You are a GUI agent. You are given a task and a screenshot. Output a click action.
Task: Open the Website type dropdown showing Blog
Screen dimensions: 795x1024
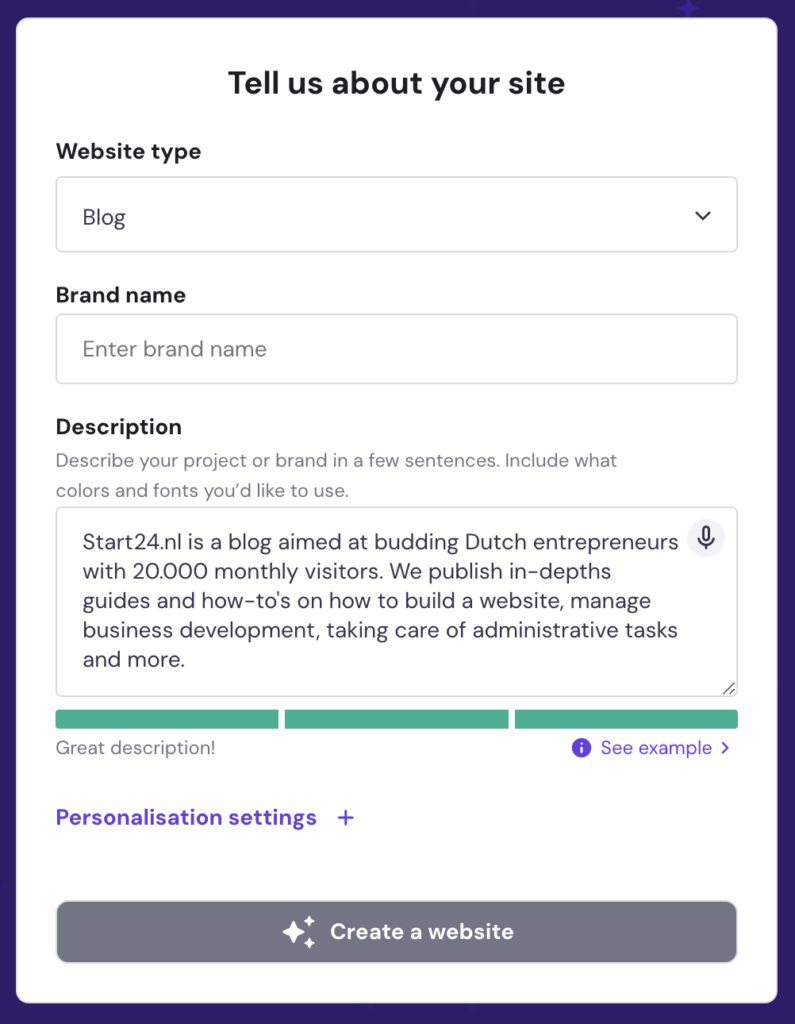point(396,215)
